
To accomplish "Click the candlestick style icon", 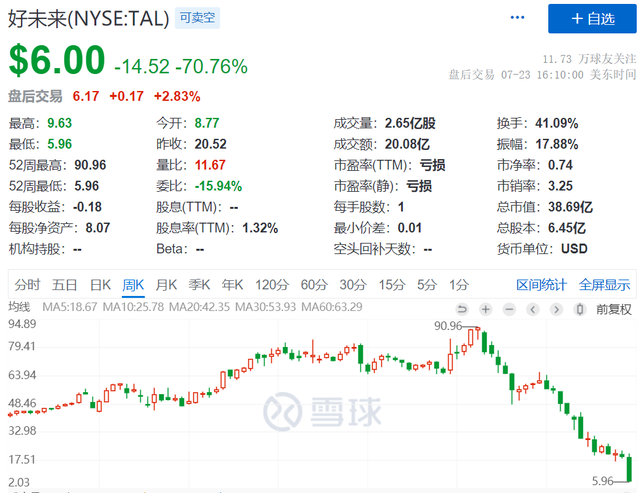I will pos(580,309).
